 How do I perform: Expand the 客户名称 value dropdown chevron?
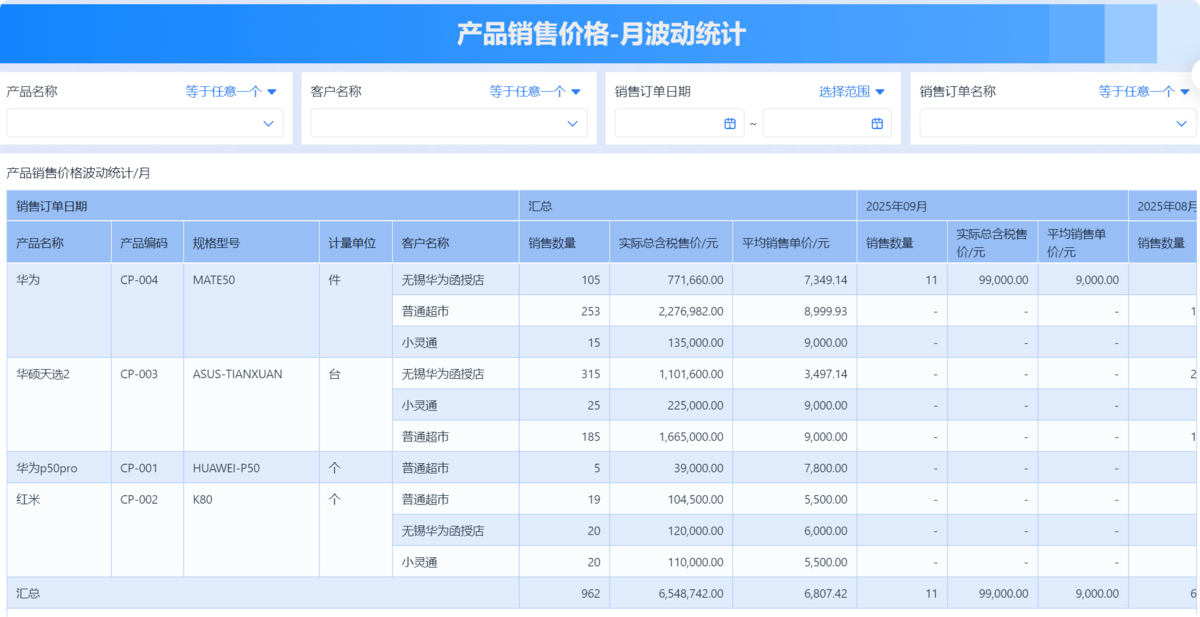[x=572, y=123]
